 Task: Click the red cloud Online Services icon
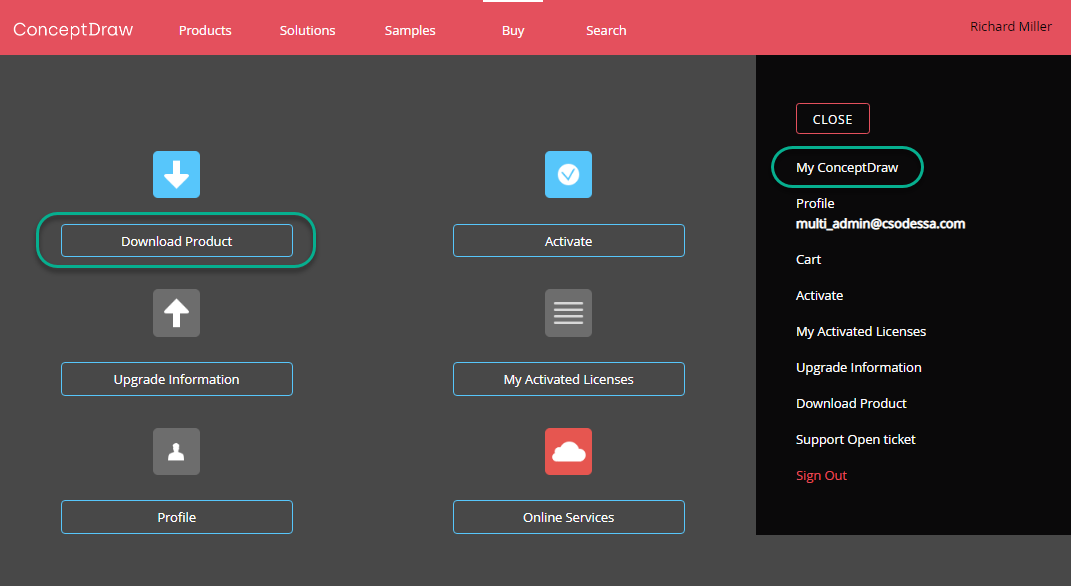tap(568, 451)
